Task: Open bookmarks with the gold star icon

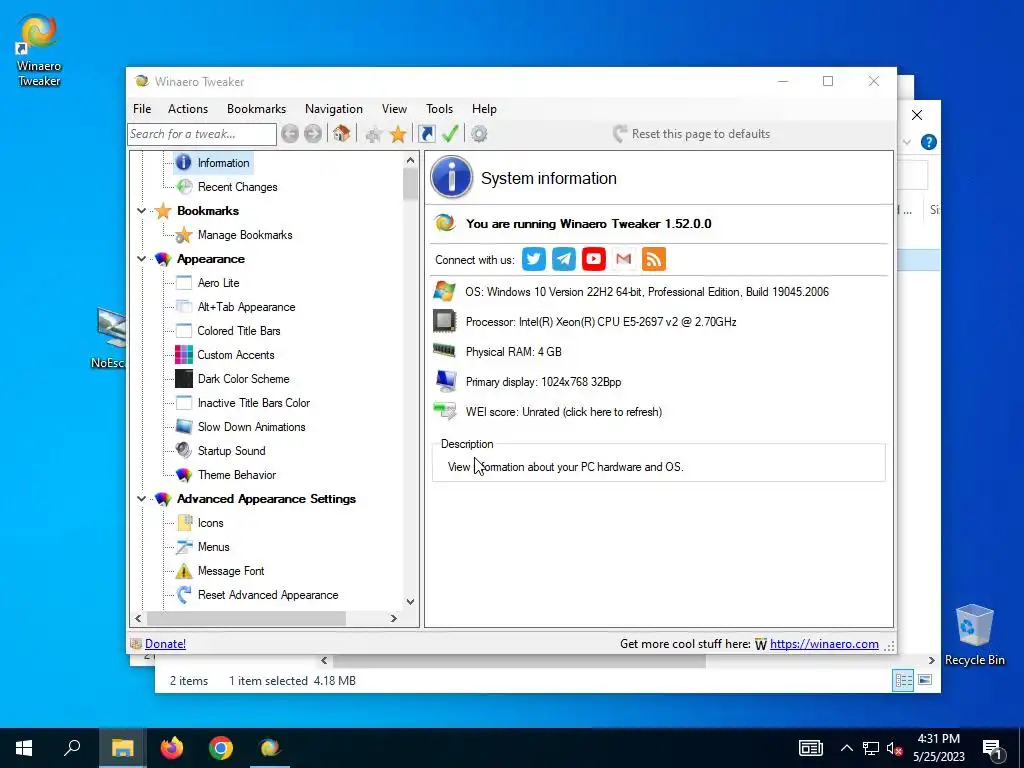Action: (398, 135)
